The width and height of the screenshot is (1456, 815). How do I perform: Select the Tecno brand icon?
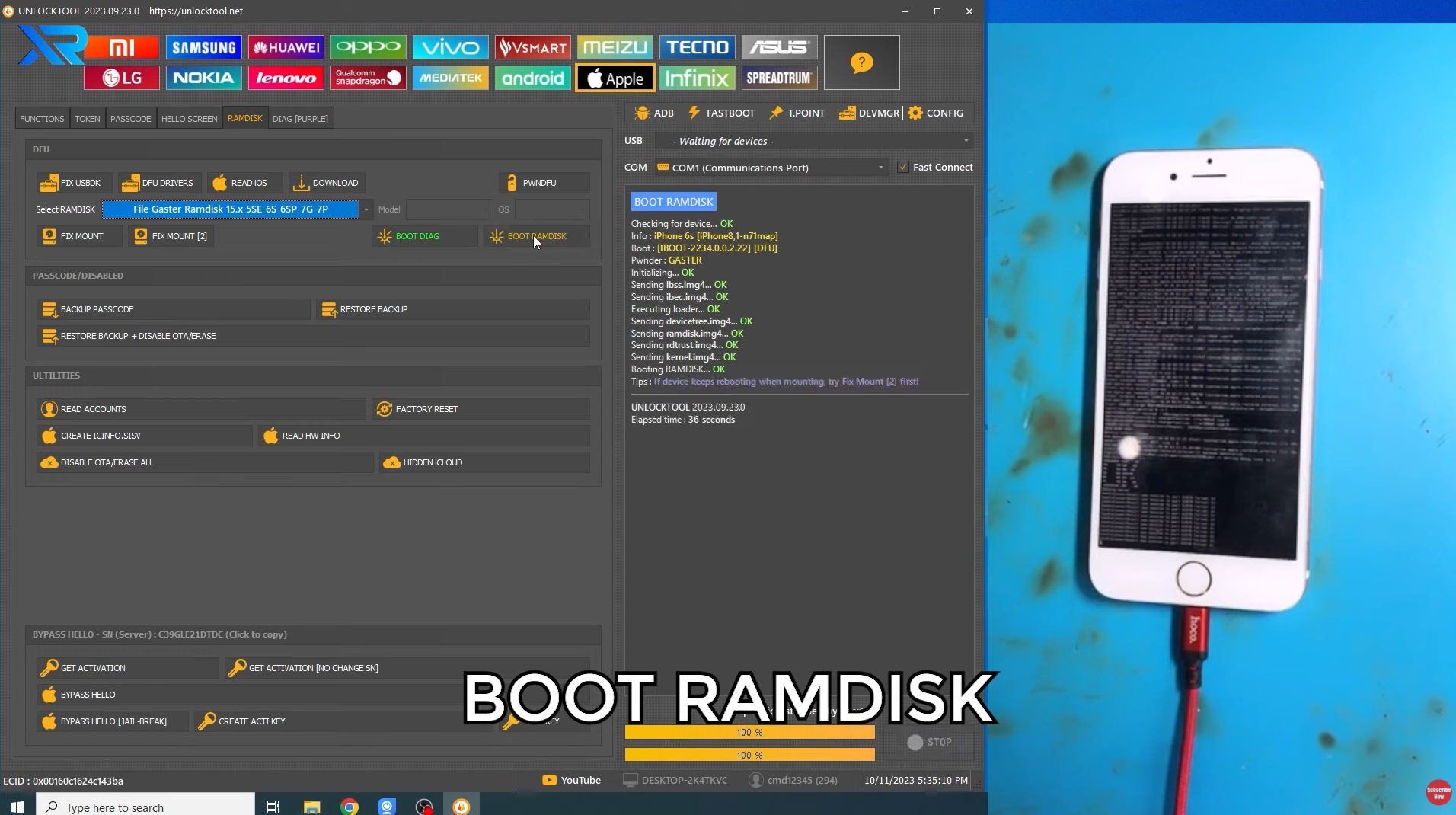click(697, 47)
